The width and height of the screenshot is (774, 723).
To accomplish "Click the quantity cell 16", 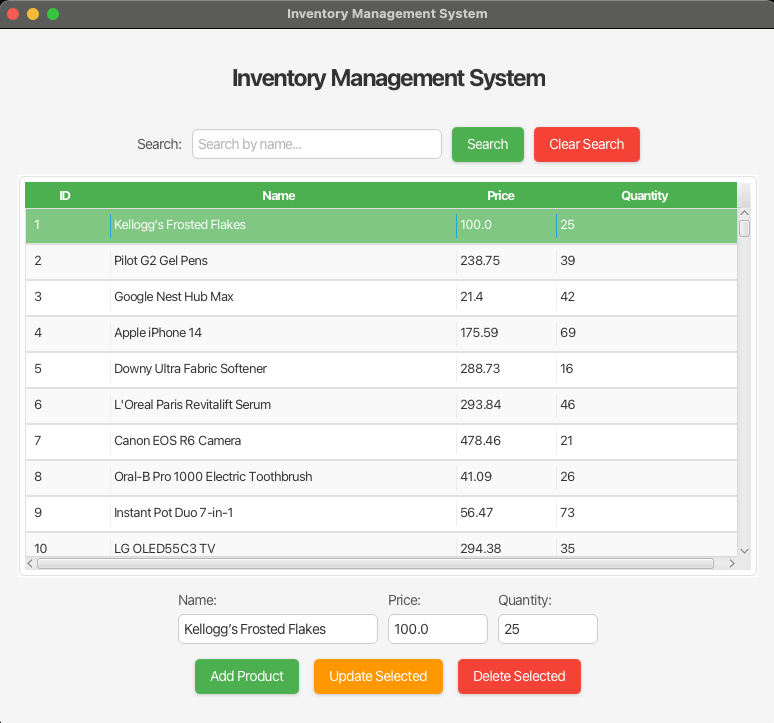I will [x=647, y=370].
